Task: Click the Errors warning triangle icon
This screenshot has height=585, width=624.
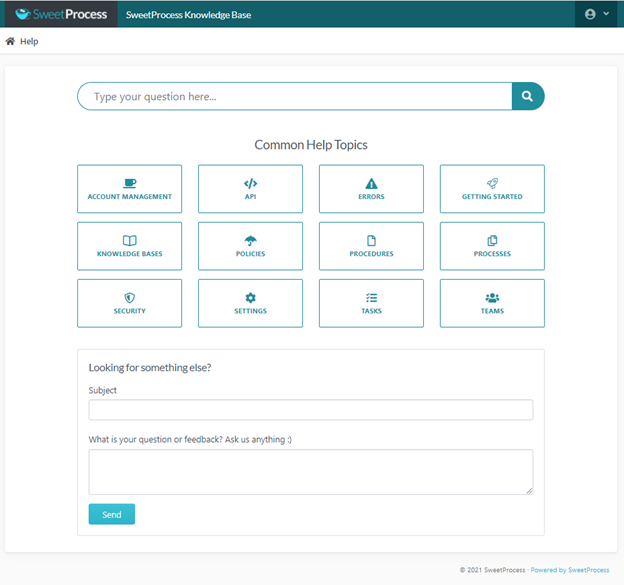Action: pos(371,183)
